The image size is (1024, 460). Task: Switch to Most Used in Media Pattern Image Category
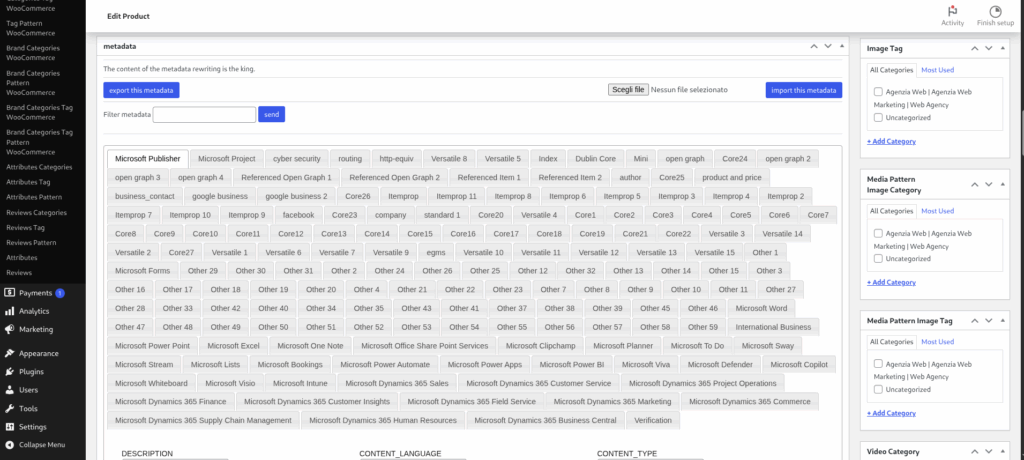937,211
